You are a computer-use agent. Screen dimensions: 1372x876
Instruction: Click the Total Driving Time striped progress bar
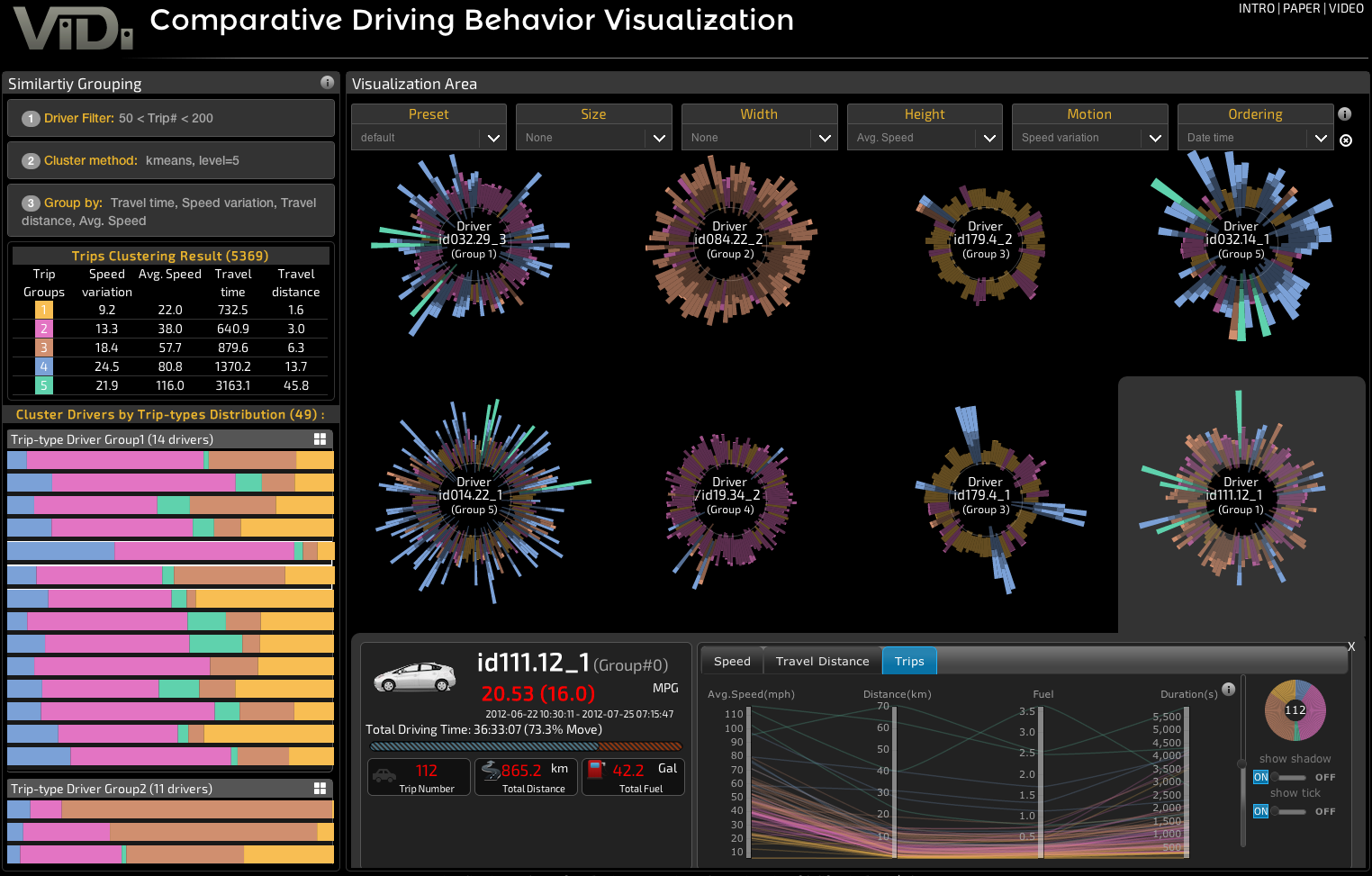[526, 746]
